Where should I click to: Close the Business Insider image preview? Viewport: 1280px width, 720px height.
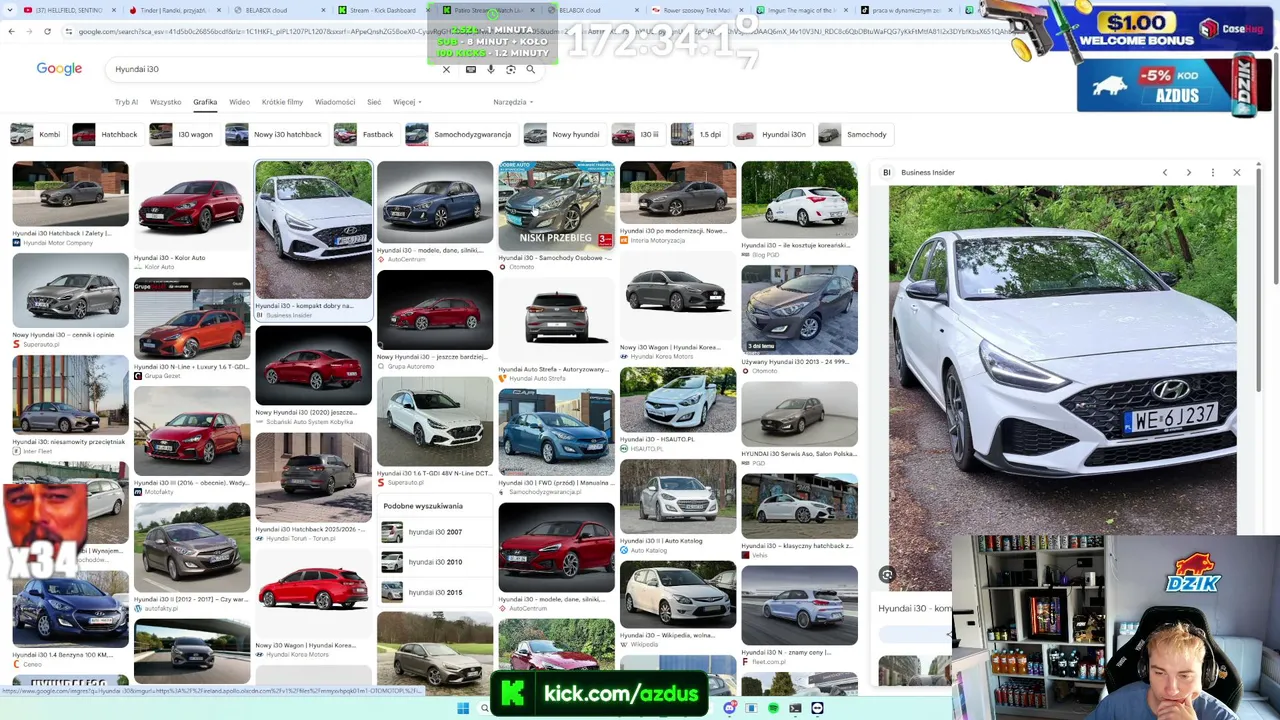pyautogui.click(x=1237, y=172)
